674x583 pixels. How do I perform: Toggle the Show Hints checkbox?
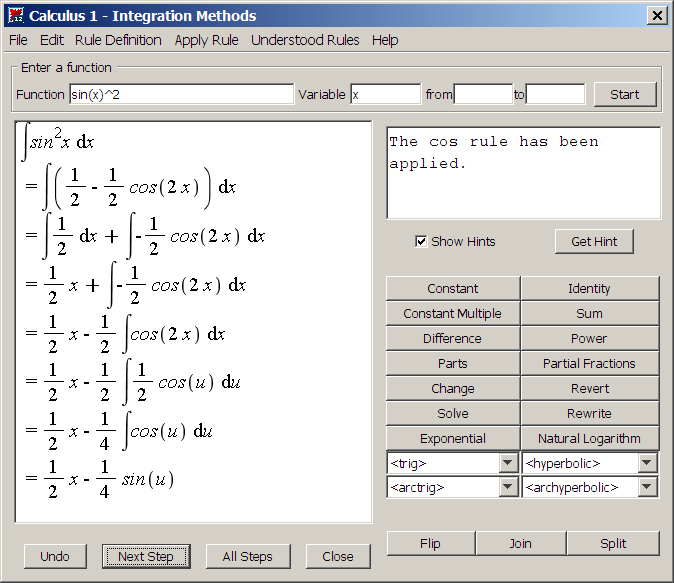click(x=421, y=241)
